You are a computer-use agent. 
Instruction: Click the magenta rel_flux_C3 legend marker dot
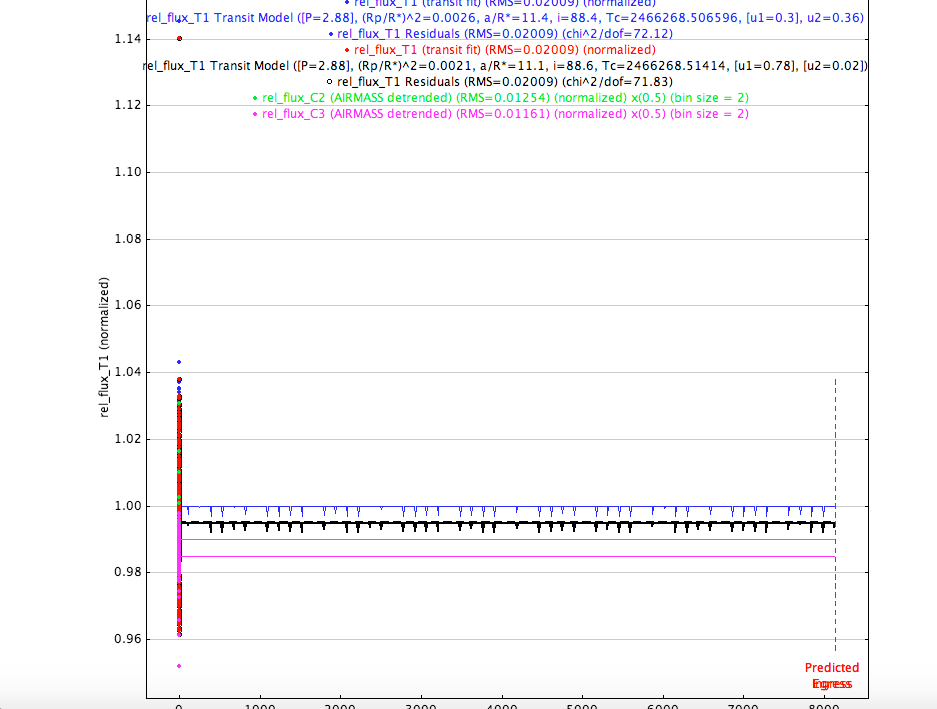coord(255,114)
